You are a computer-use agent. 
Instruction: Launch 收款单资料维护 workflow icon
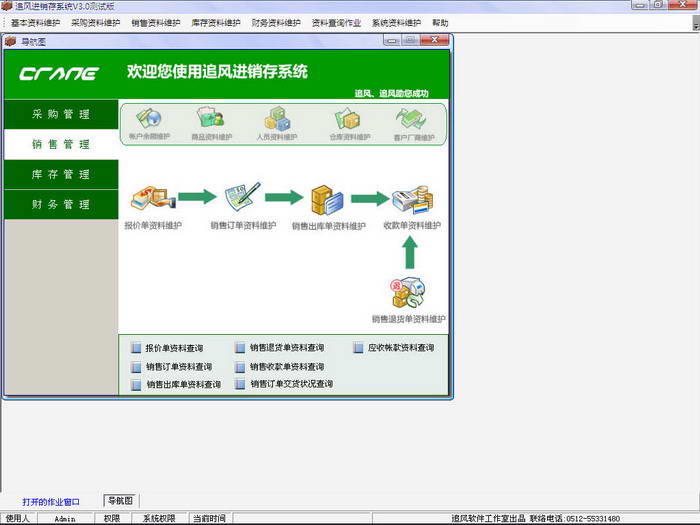point(413,199)
